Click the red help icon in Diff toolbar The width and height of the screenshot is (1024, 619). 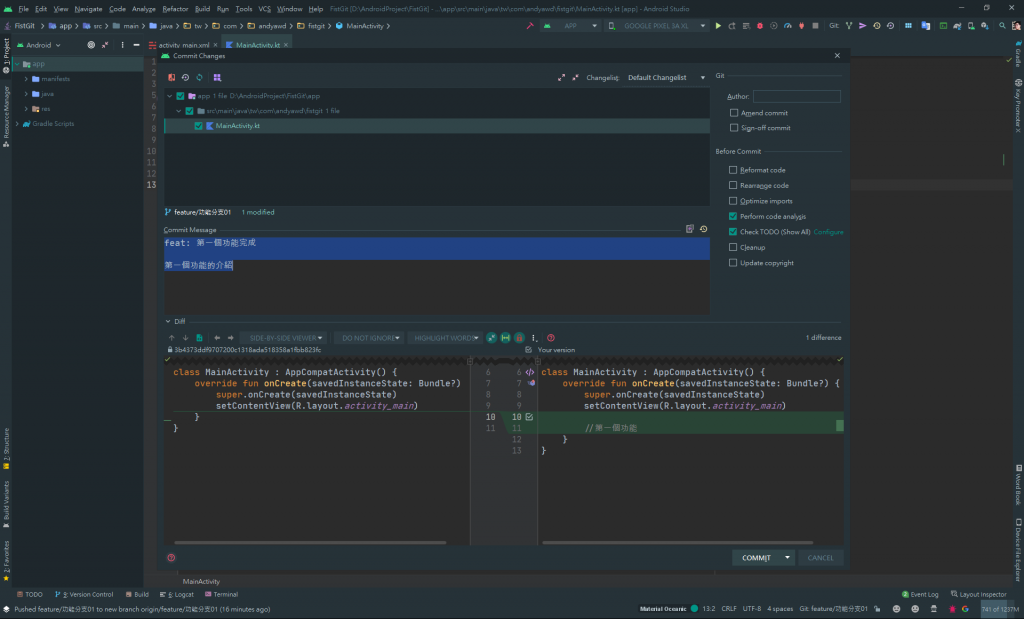[551, 338]
